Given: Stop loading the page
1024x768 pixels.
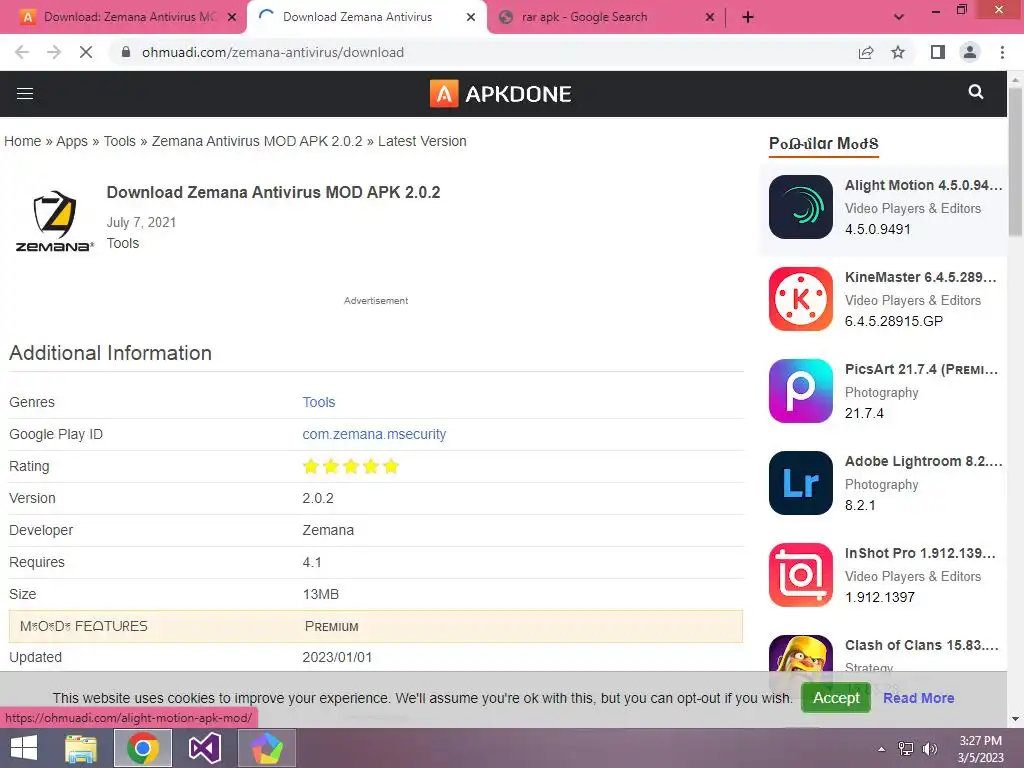Looking at the screenshot, I should click(86, 52).
